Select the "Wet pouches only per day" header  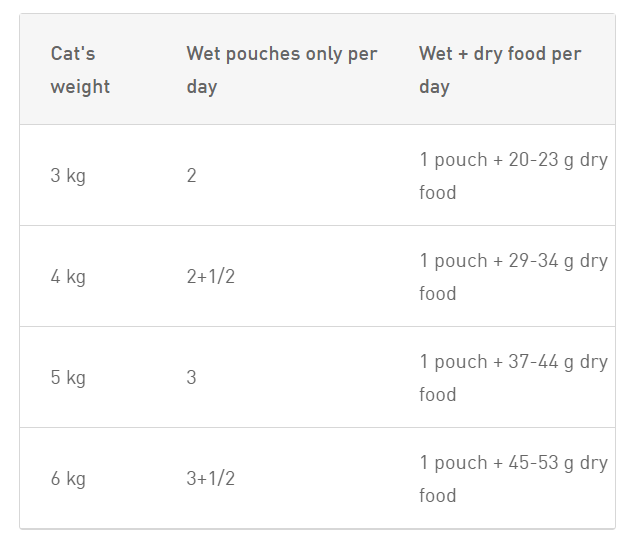pos(282,70)
